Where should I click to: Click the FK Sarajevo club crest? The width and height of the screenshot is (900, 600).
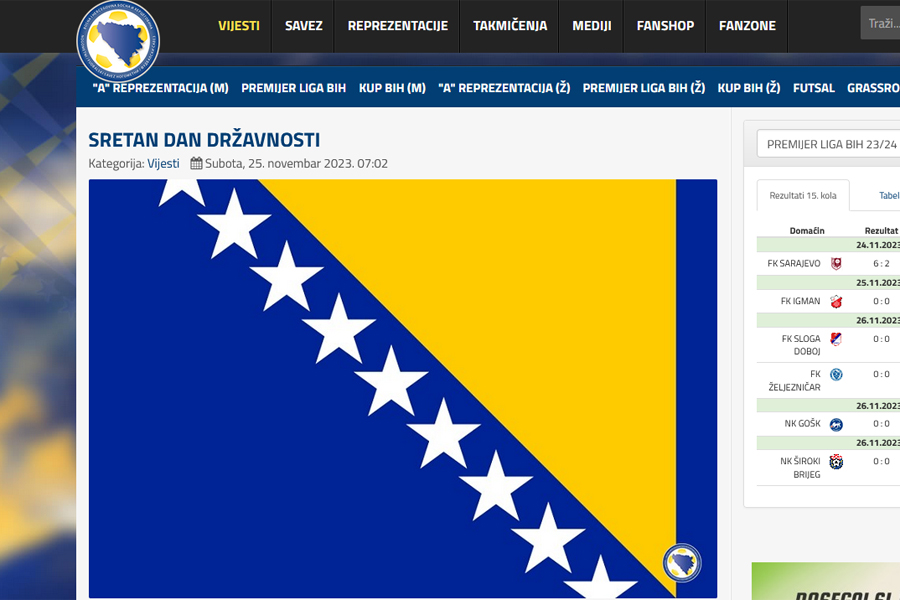[x=836, y=264]
